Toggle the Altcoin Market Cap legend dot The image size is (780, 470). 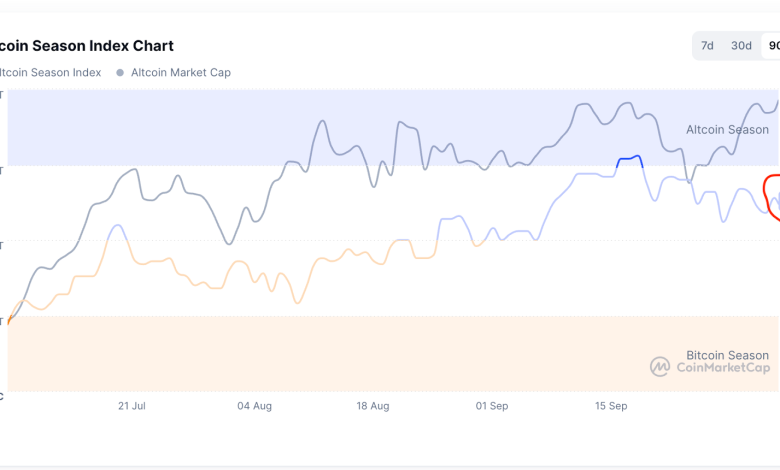click(x=121, y=72)
